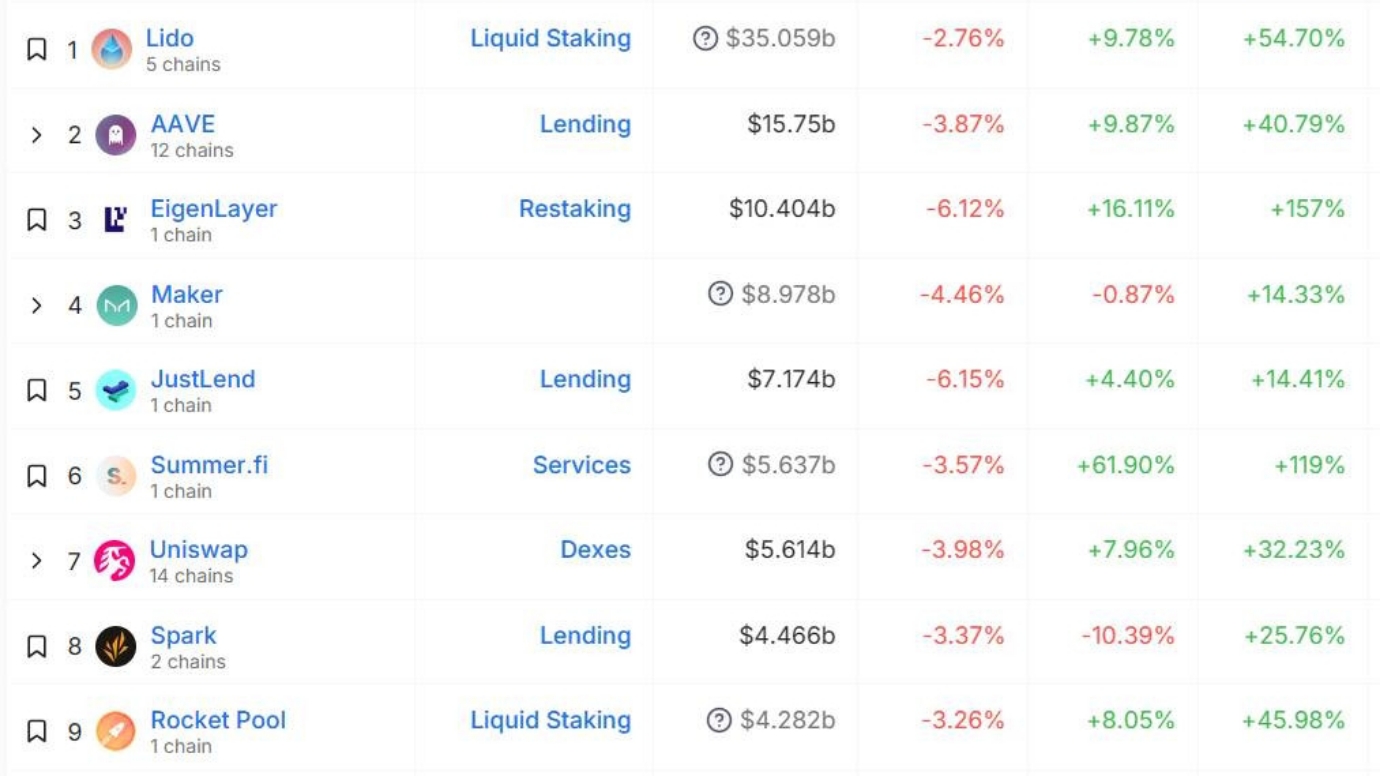Click the Uniswap unicorn logo icon
Image resolution: width=1380 pixels, height=776 pixels.
tap(114, 561)
